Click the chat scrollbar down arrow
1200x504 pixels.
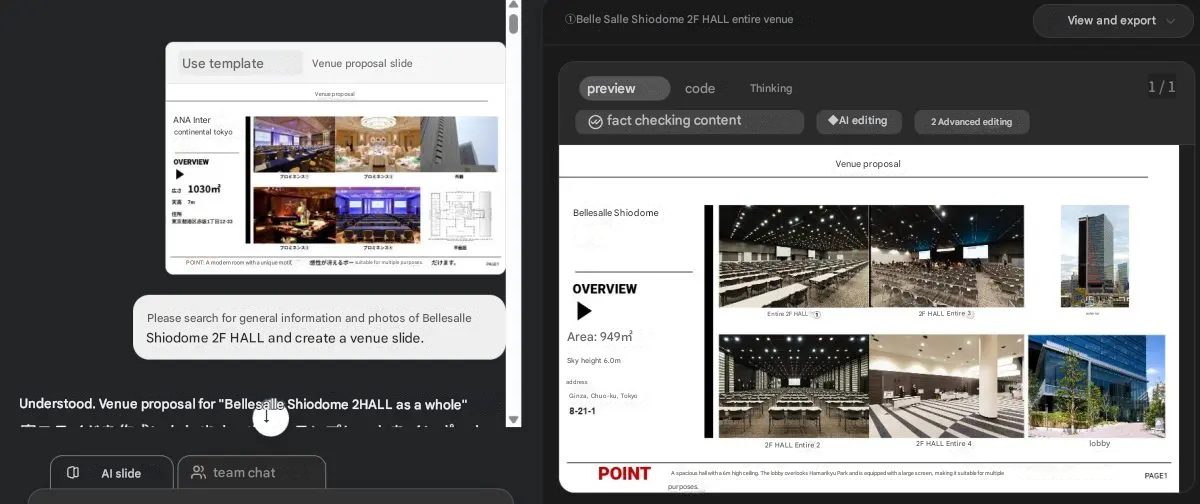coord(514,420)
